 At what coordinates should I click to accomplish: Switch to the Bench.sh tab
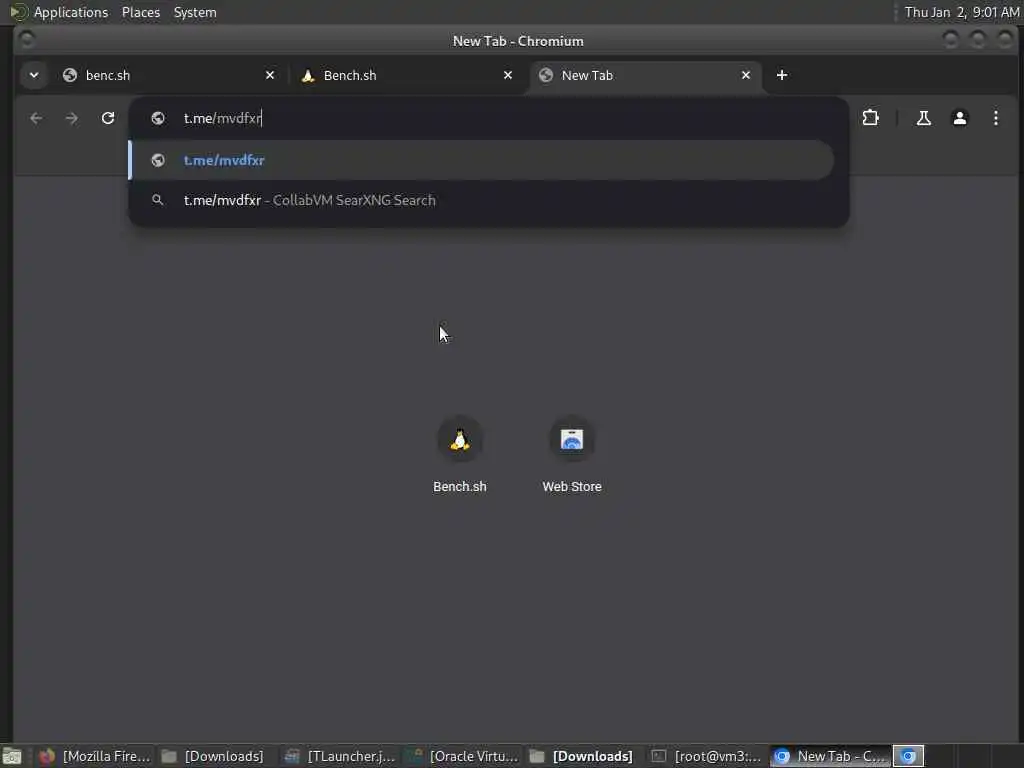pos(407,75)
